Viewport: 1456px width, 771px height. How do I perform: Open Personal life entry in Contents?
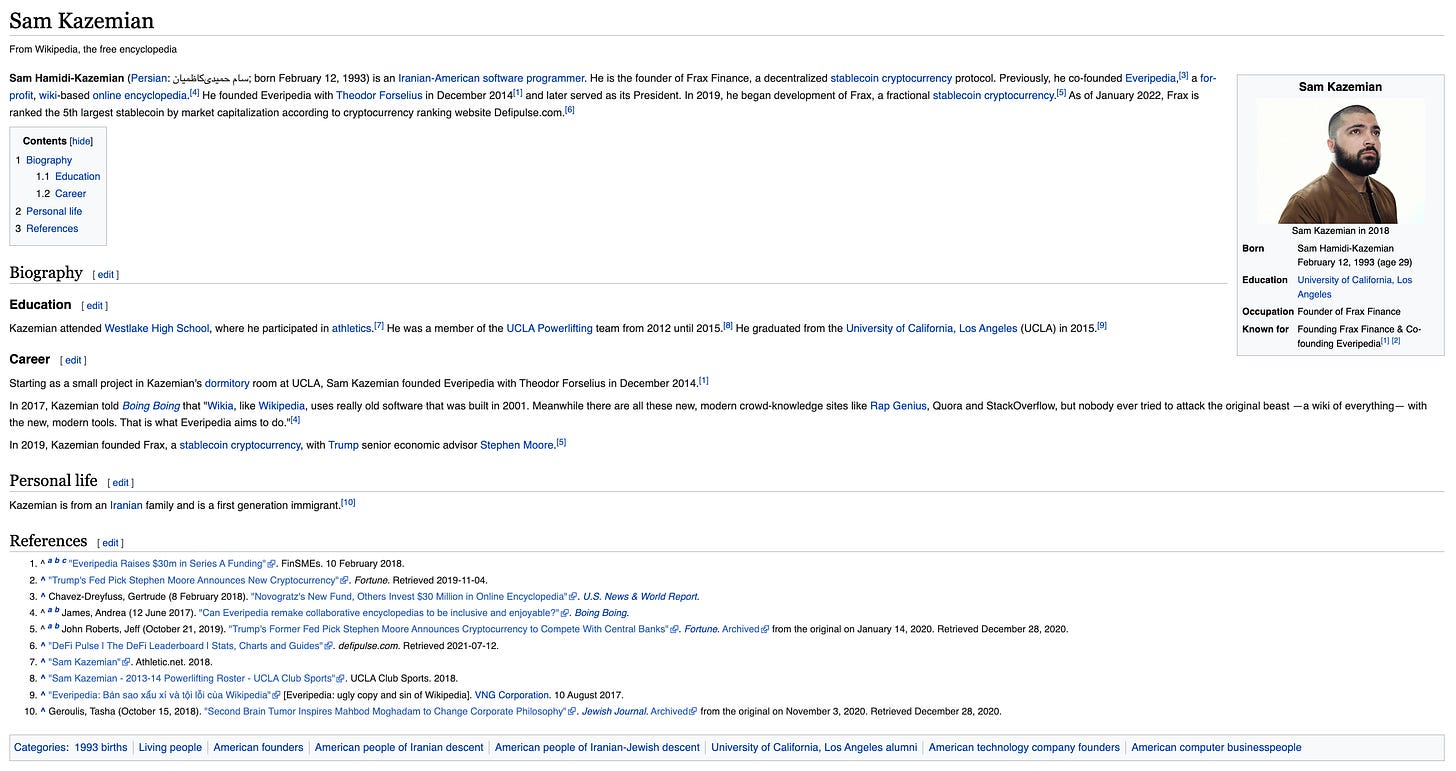[x=54, y=211]
